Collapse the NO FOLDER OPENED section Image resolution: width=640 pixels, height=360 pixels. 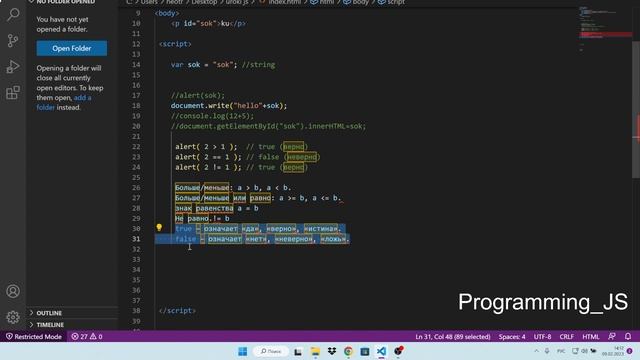click(61, 2)
